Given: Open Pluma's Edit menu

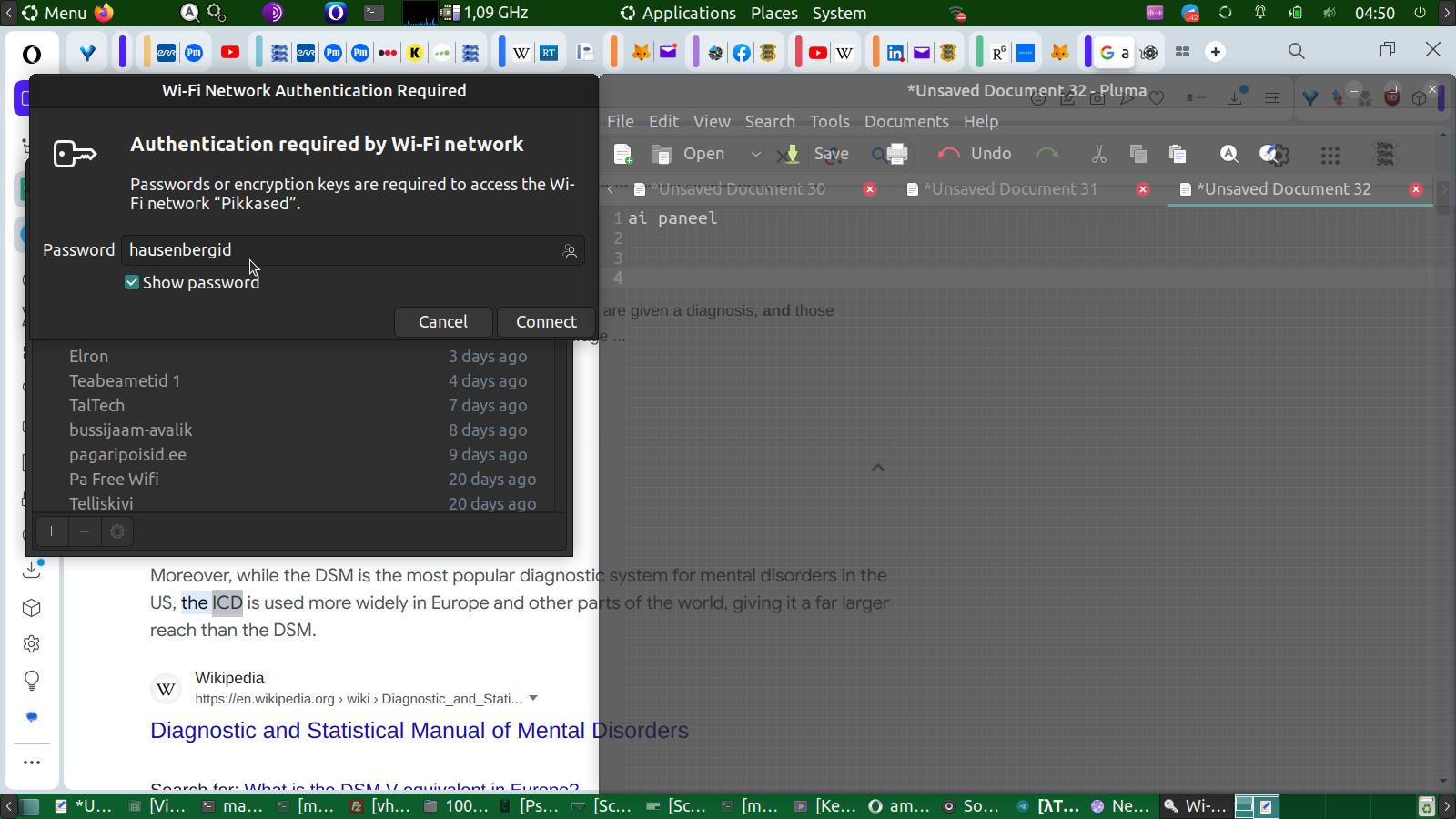Looking at the screenshot, I should [x=663, y=122].
